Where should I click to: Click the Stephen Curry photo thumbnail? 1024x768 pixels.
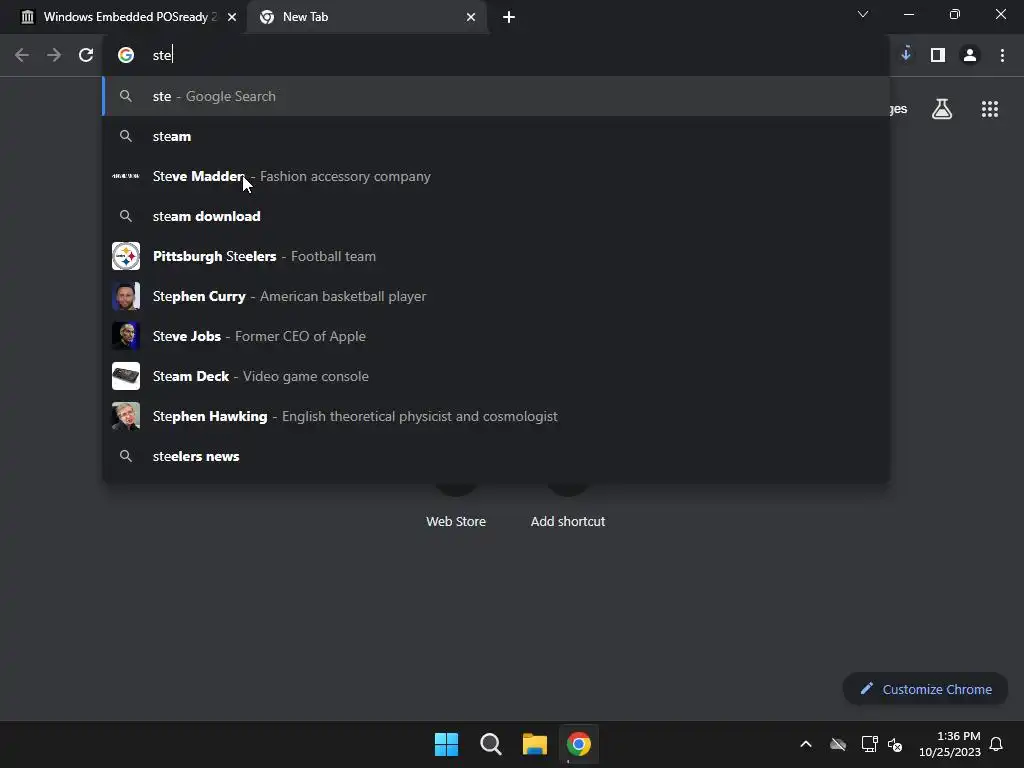pos(126,296)
